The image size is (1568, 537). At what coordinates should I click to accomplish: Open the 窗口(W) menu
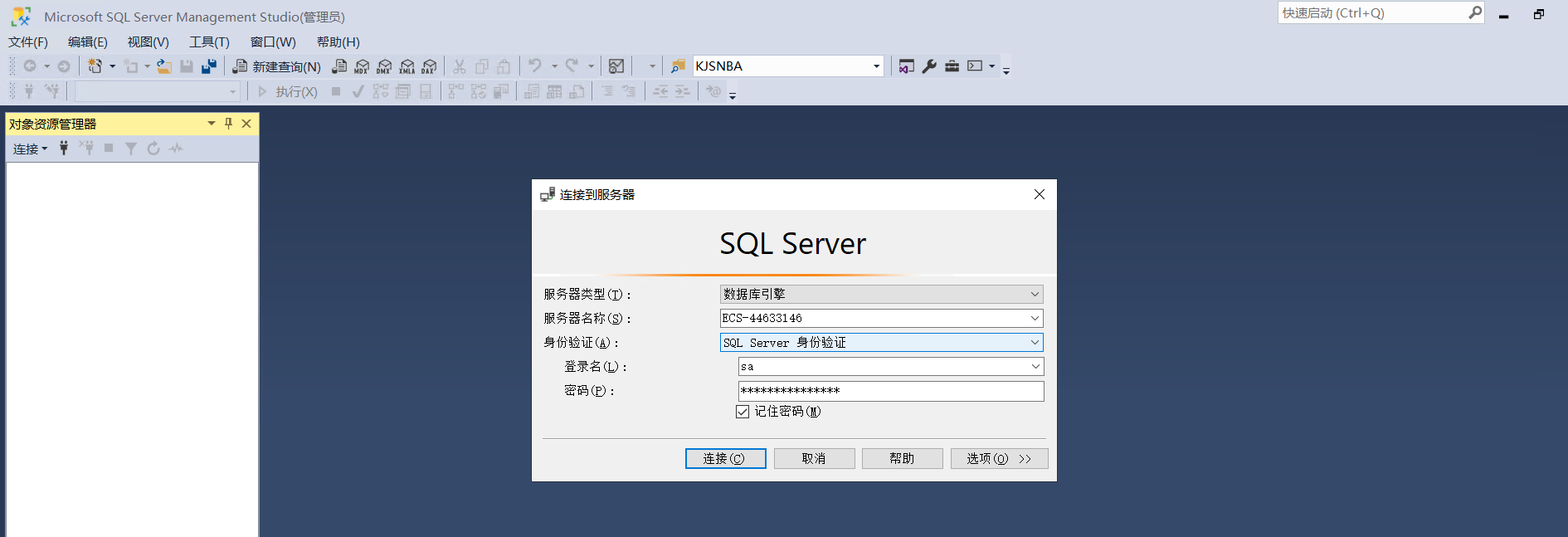coord(273,42)
